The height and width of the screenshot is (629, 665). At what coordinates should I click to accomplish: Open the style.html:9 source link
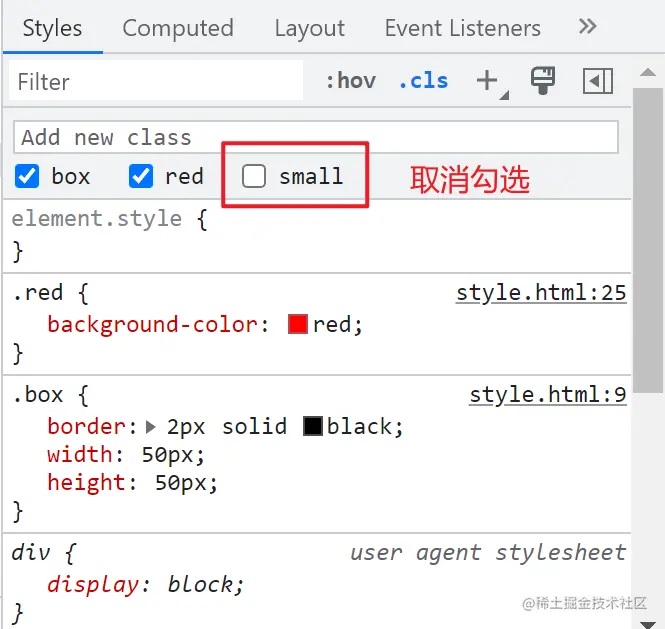548,395
